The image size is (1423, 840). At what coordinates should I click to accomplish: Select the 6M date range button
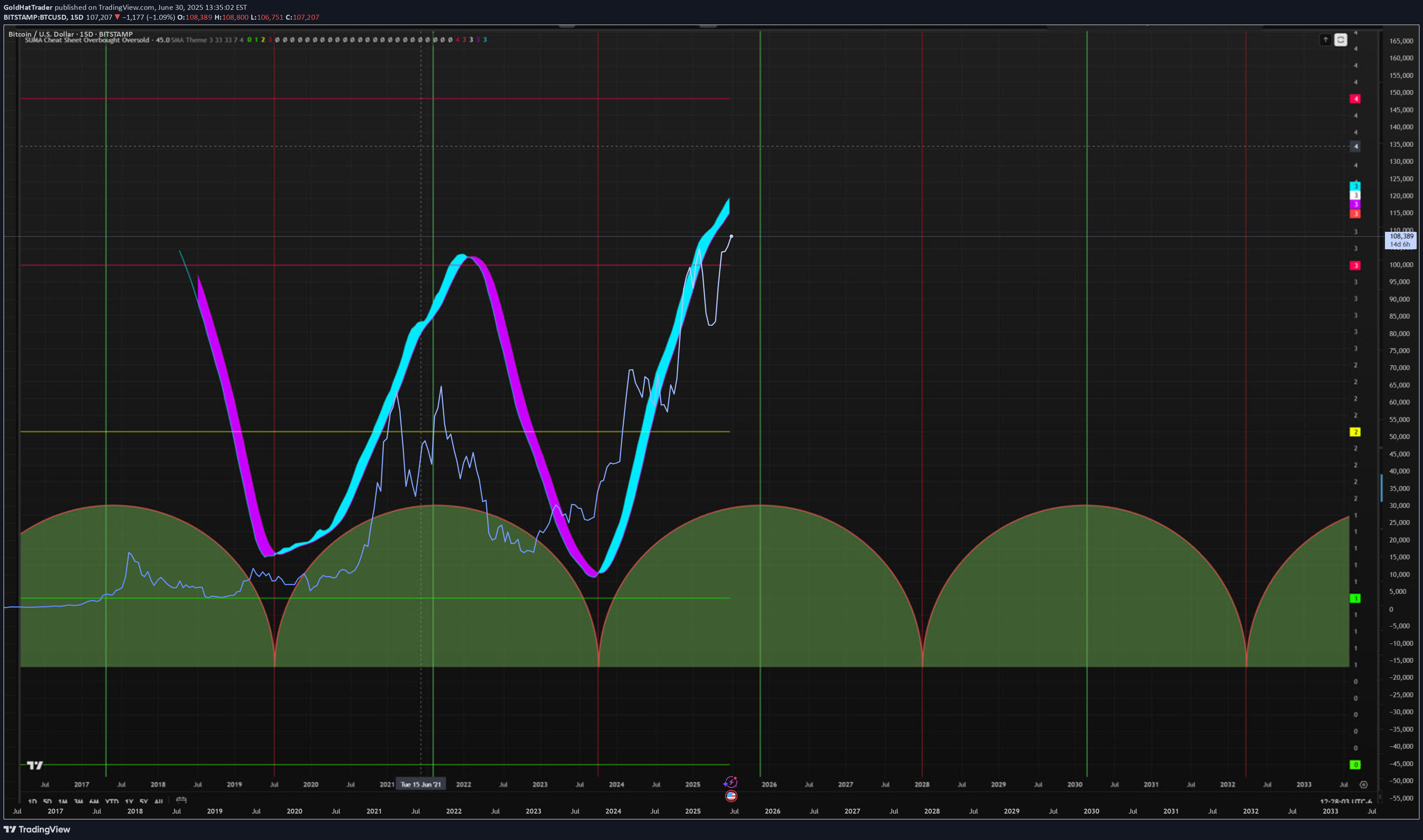point(94,802)
